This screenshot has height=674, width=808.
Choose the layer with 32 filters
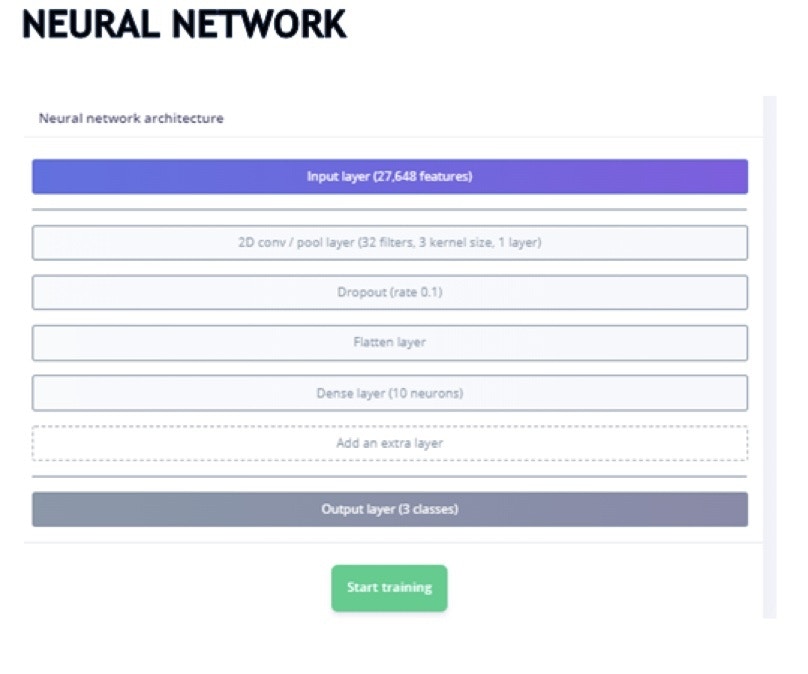390,243
